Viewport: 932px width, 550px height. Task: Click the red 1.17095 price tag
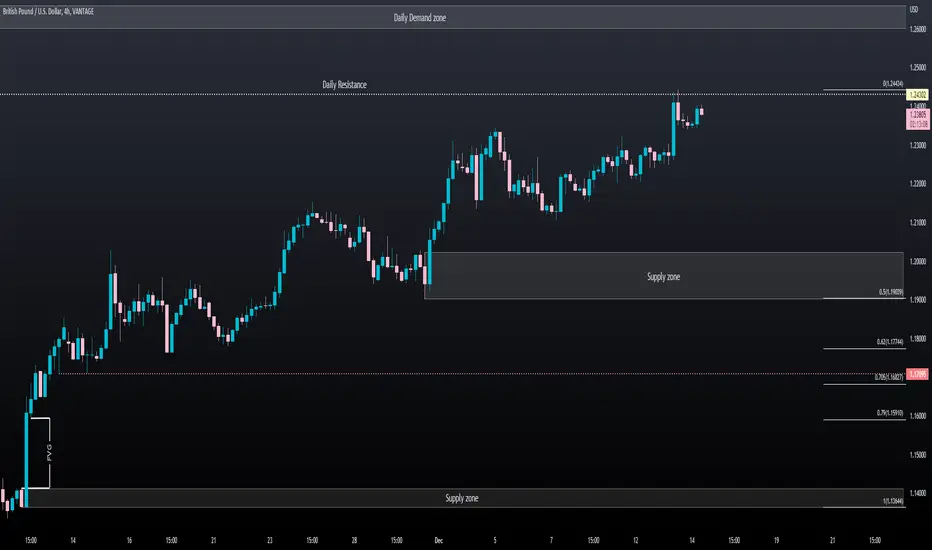click(918, 374)
